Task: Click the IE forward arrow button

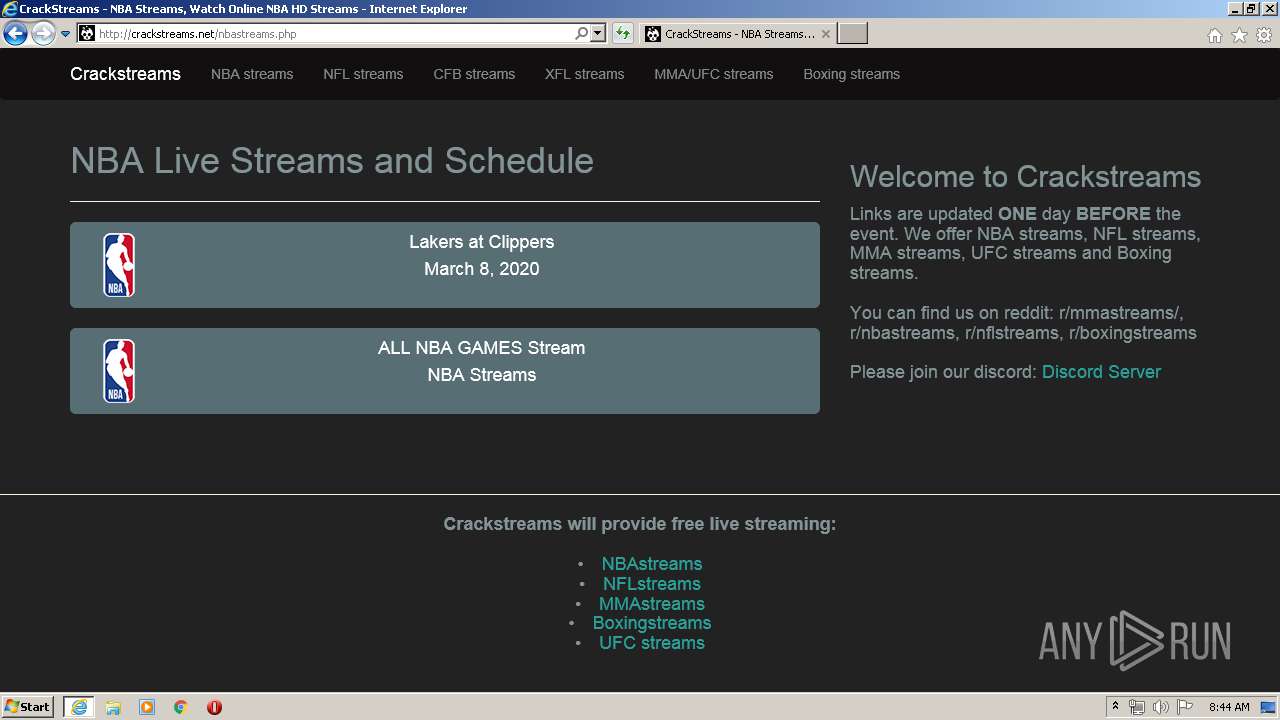Action: (x=43, y=34)
